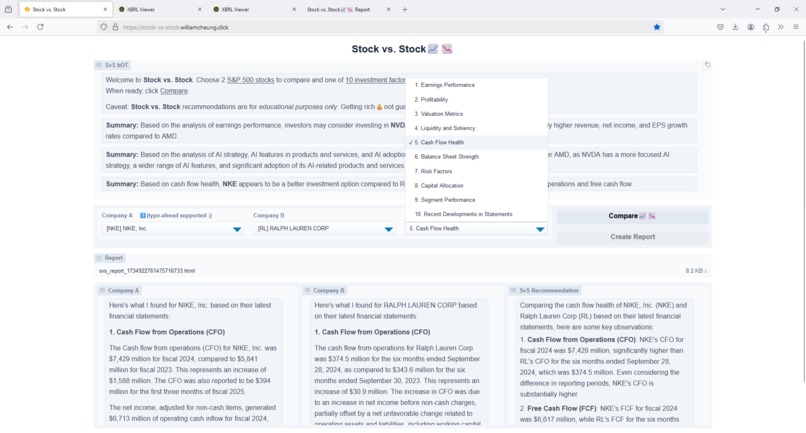Screen dimensions: 806x433
Task: Click the Compare link in welcome message
Action: pos(174,91)
